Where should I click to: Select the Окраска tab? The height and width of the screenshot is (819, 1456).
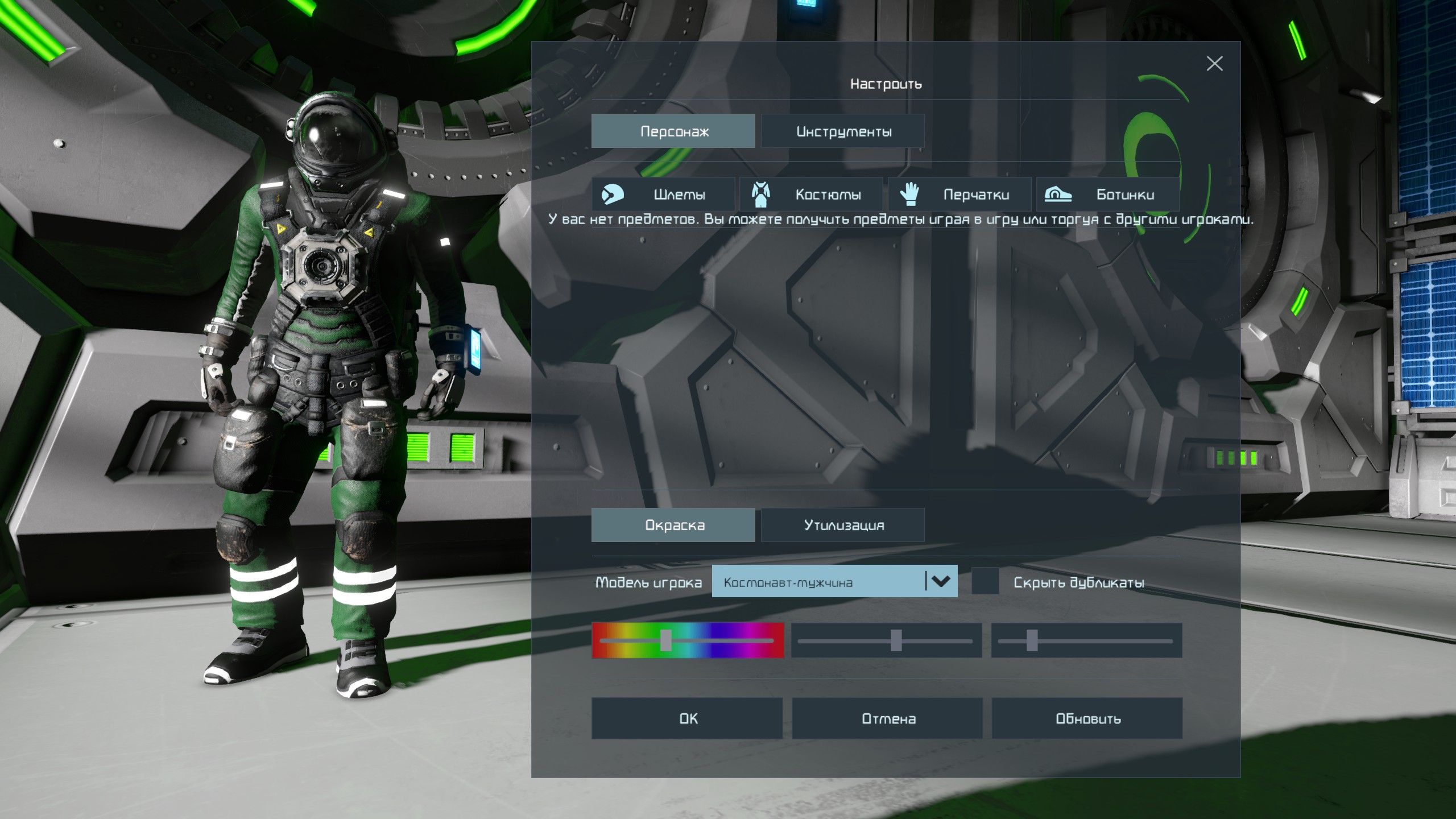[x=673, y=525]
